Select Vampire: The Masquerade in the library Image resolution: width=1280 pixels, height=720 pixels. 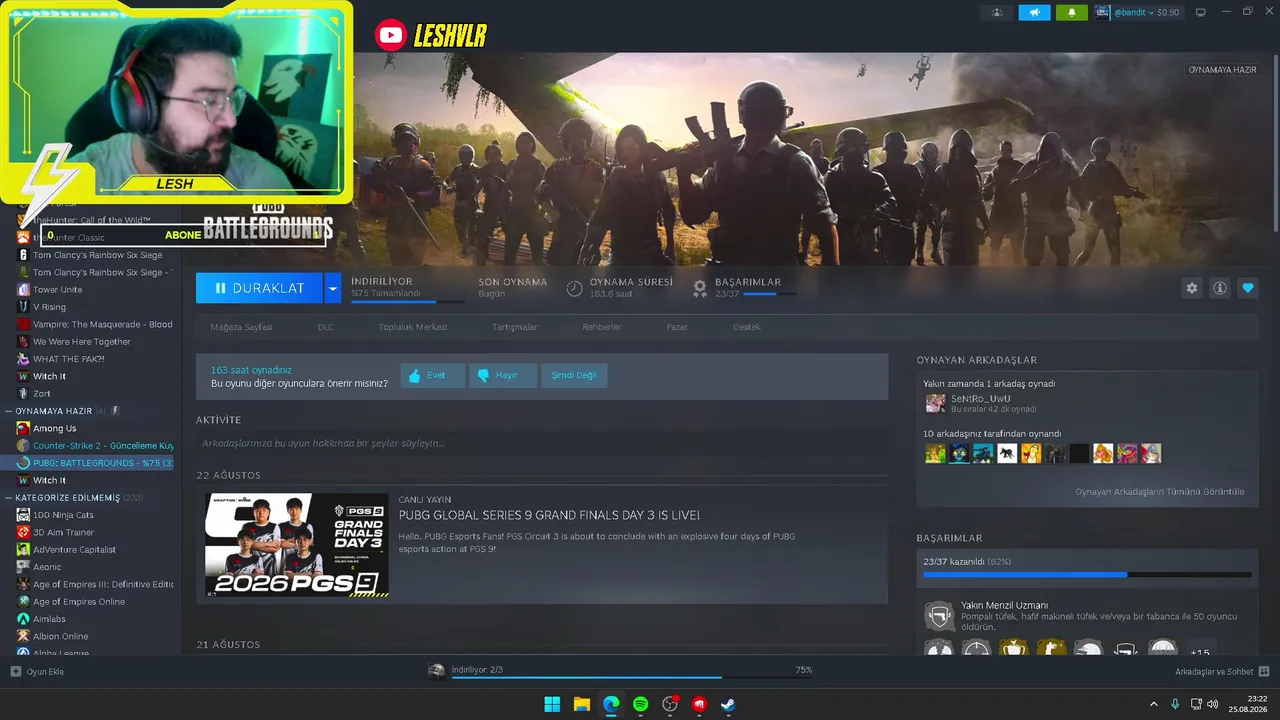pyautogui.click(x=102, y=324)
